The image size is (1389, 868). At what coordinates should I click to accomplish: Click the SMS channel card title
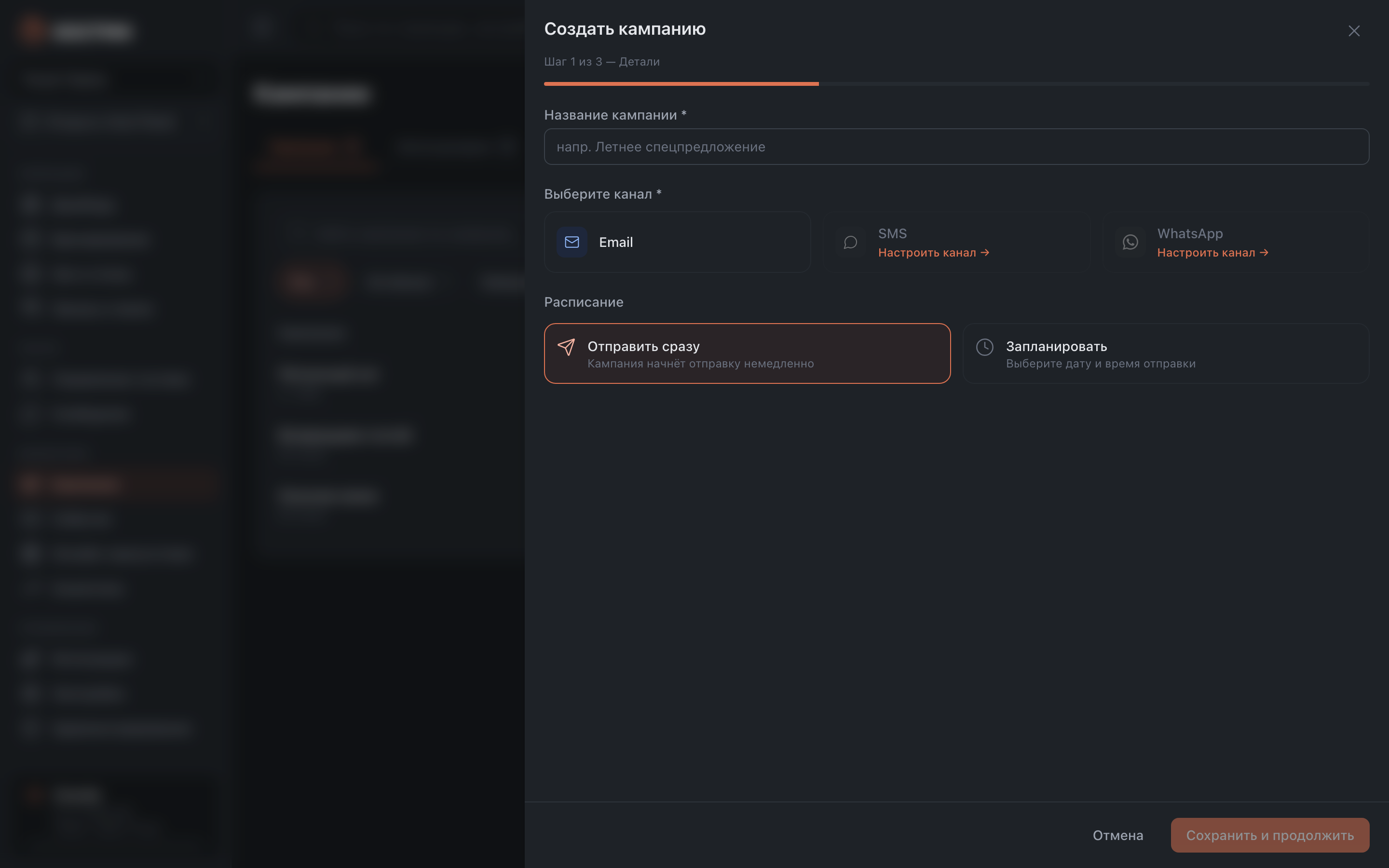pyautogui.click(x=892, y=234)
